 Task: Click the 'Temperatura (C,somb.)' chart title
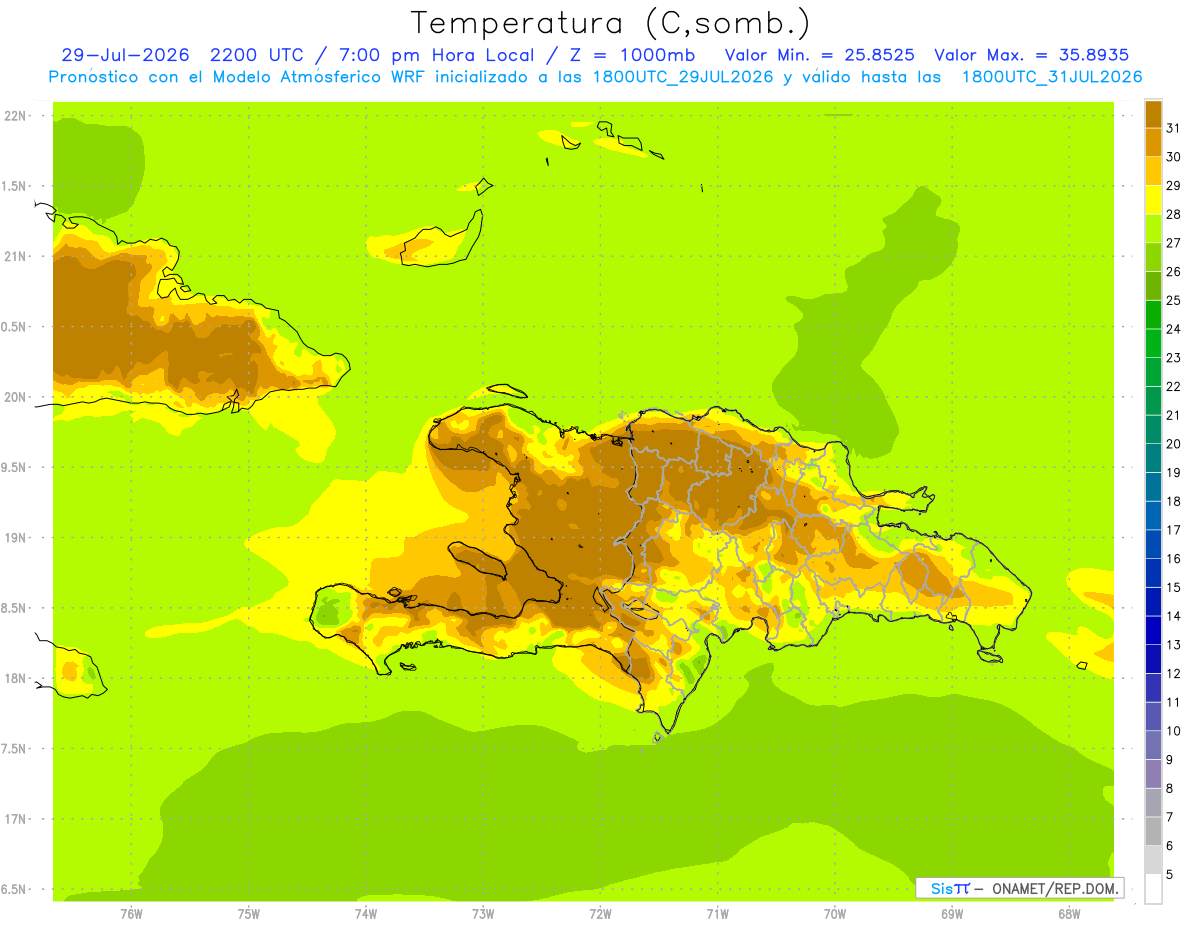[611, 23]
